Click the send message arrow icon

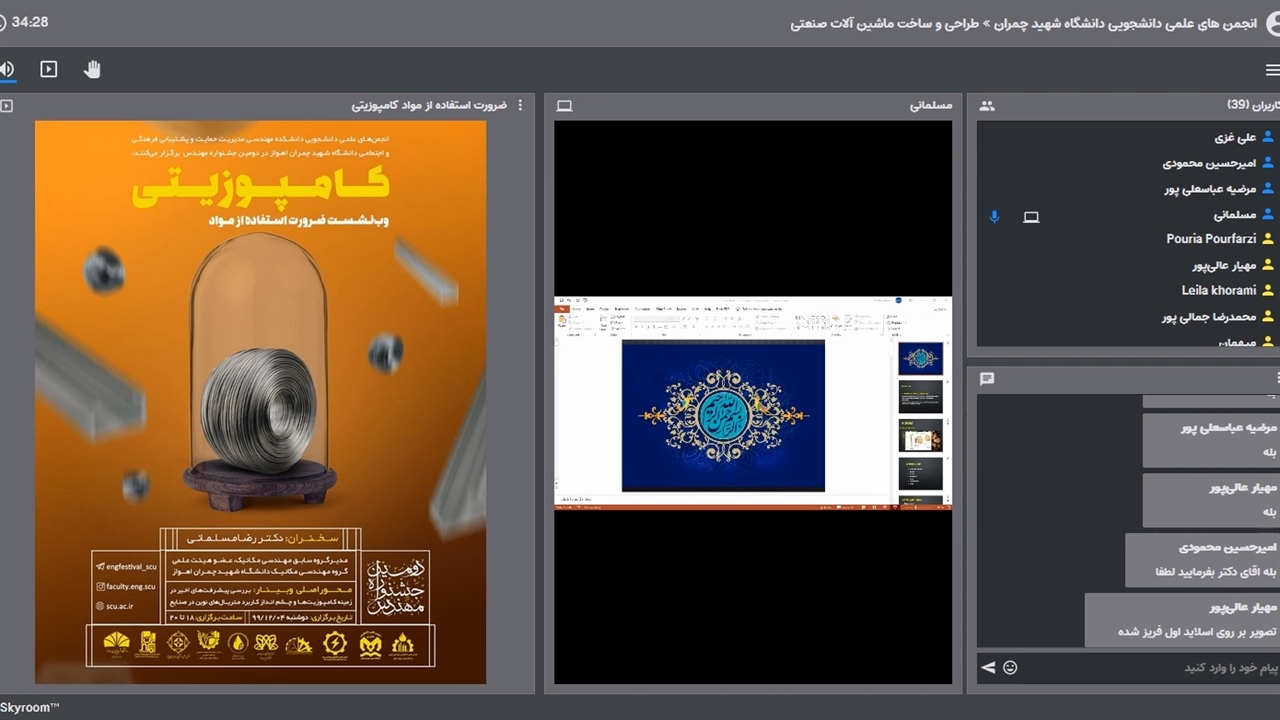pyautogui.click(x=988, y=667)
